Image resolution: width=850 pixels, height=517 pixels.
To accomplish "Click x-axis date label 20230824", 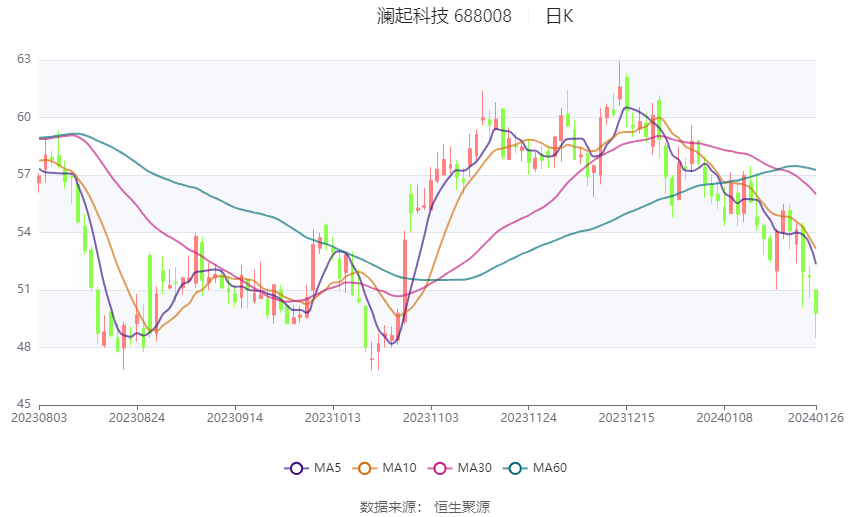I will (x=137, y=418).
